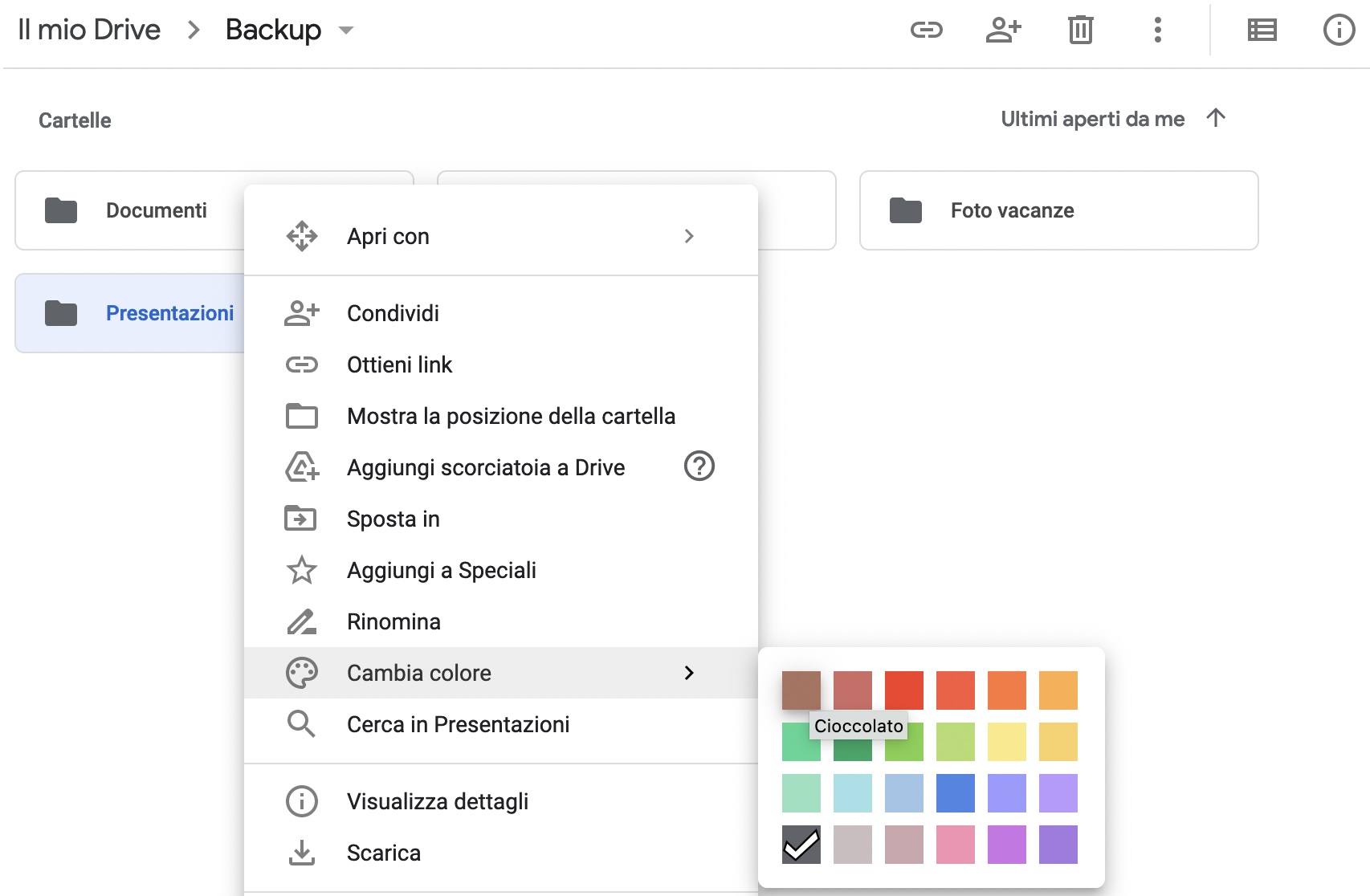
Task: Open the info details panel icon
Action: point(1339,31)
